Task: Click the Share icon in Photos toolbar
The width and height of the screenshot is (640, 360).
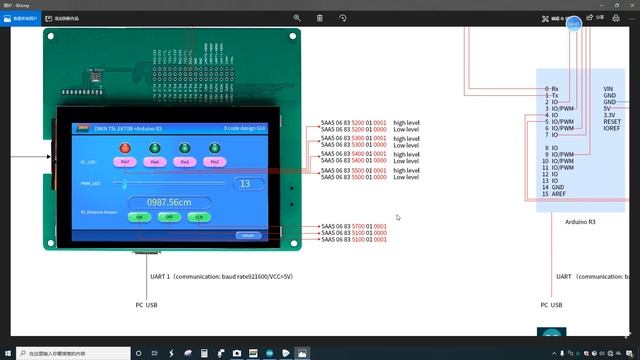Action: [x=595, y=18]
